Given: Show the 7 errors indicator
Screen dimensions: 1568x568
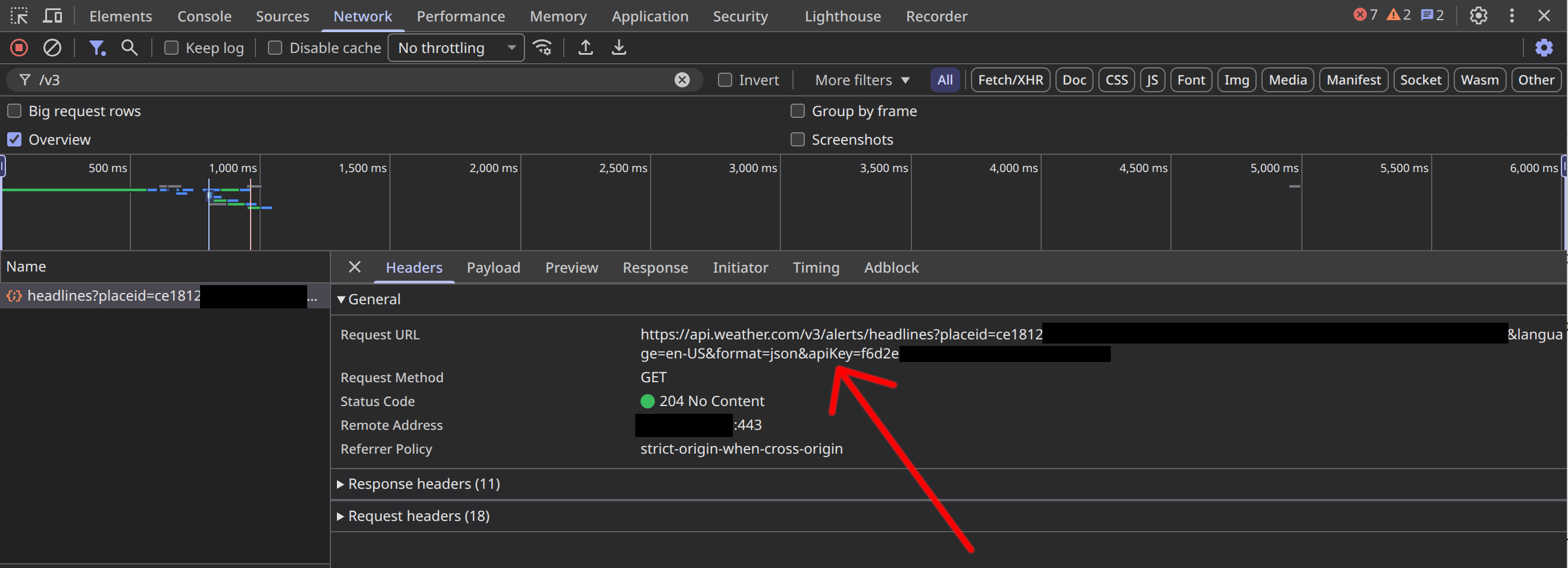Looking at the screenshot, I should pos(1366,15).
